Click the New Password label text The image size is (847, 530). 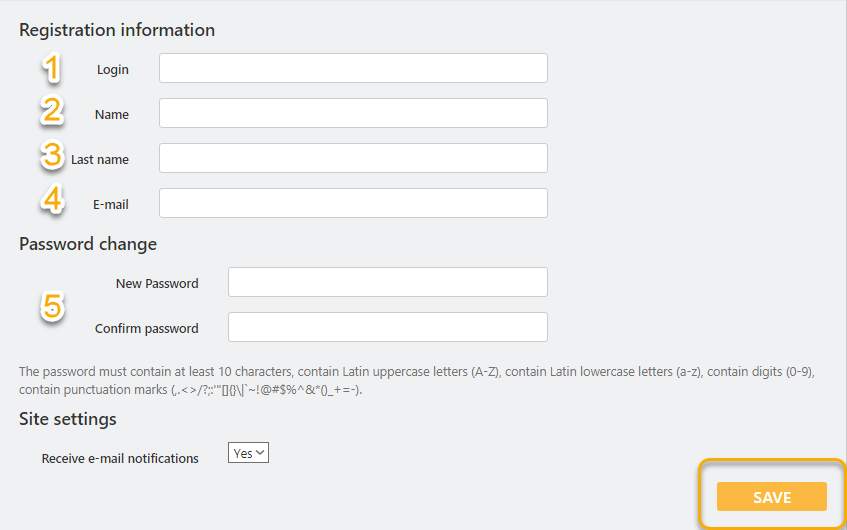coord(157,283)
